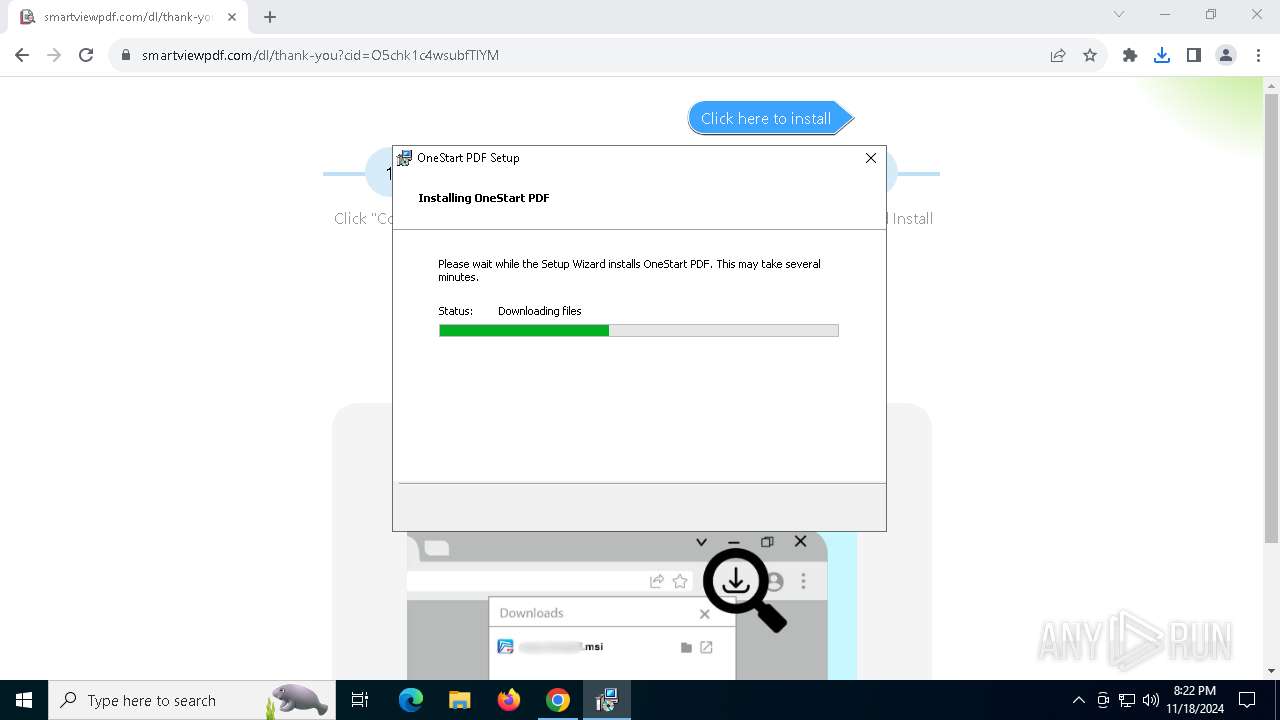Open a new Chrome tab

[270, 17]
